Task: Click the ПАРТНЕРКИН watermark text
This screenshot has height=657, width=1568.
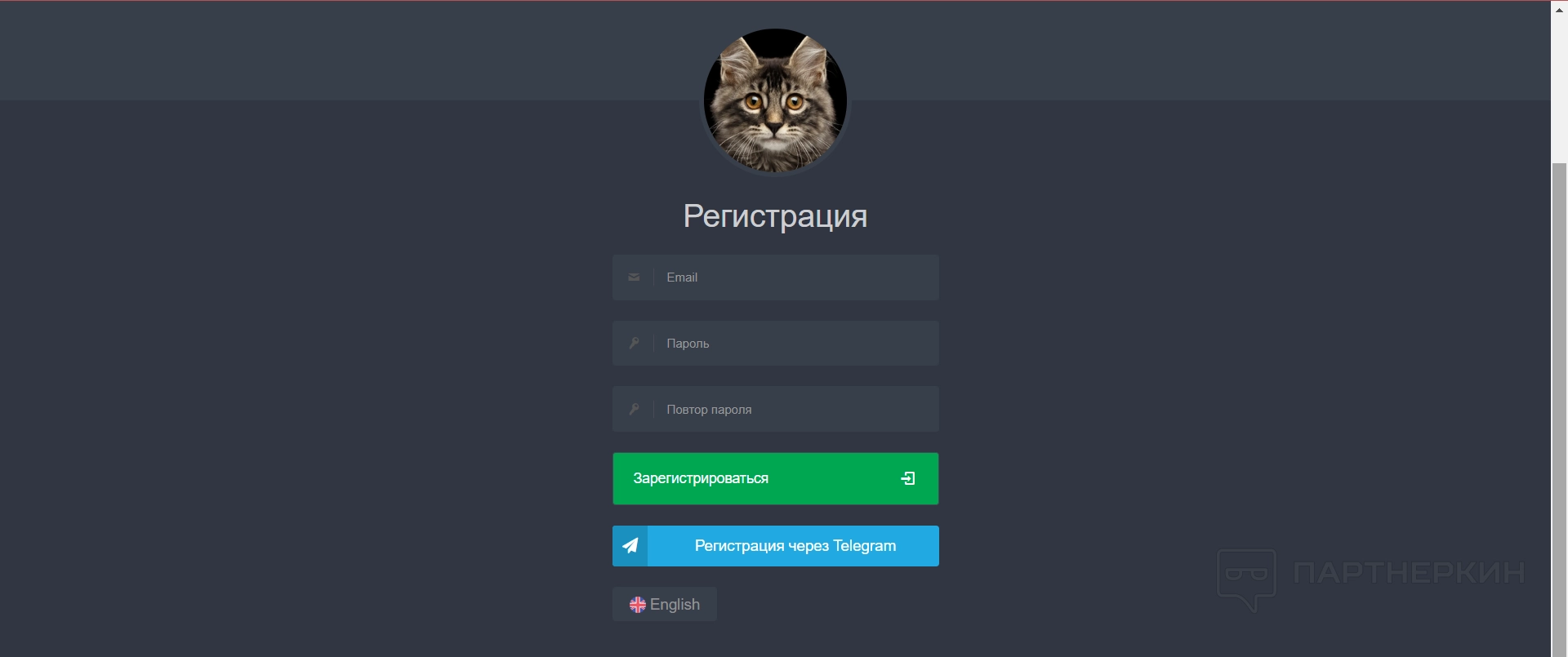Action: (x=1410, y=573)
